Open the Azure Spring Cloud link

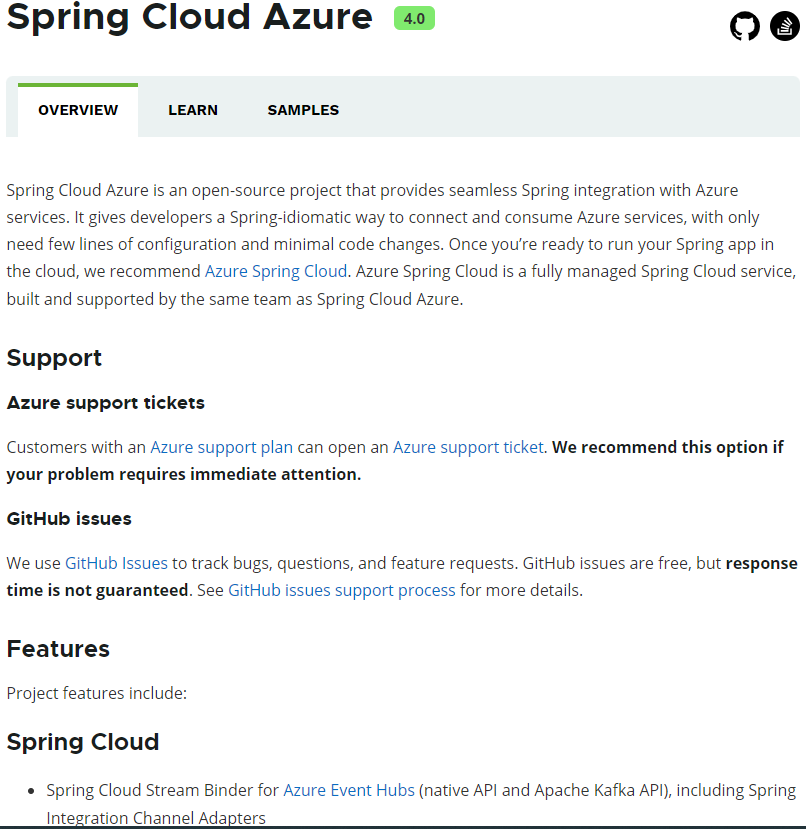276,271
